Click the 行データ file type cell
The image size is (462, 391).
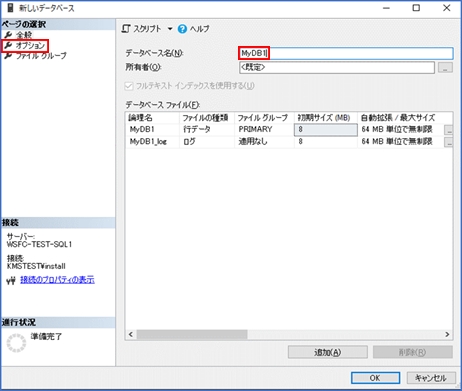click(x=207, y=129)
